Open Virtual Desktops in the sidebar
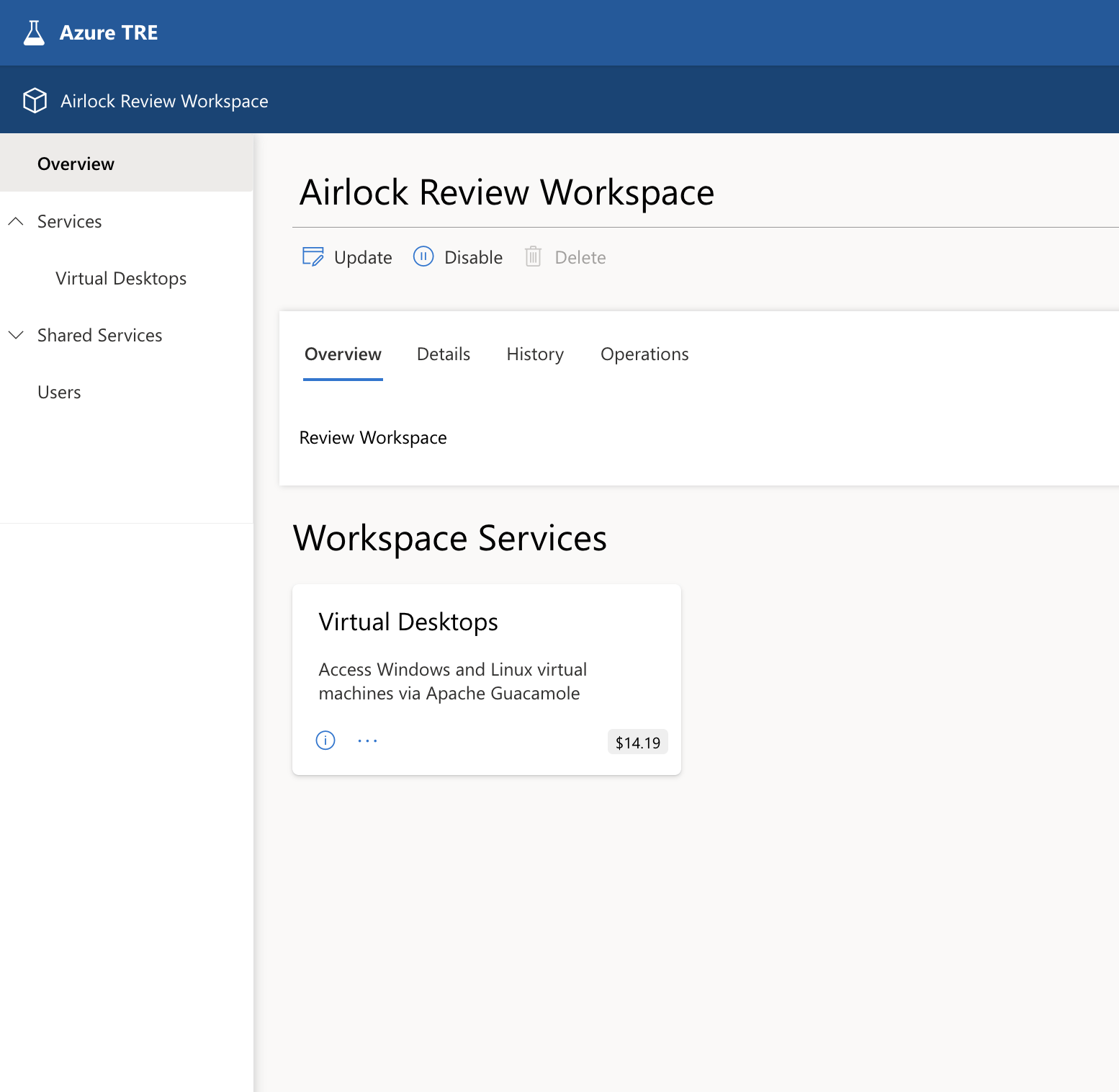1119x1092 pixels. 121,279
